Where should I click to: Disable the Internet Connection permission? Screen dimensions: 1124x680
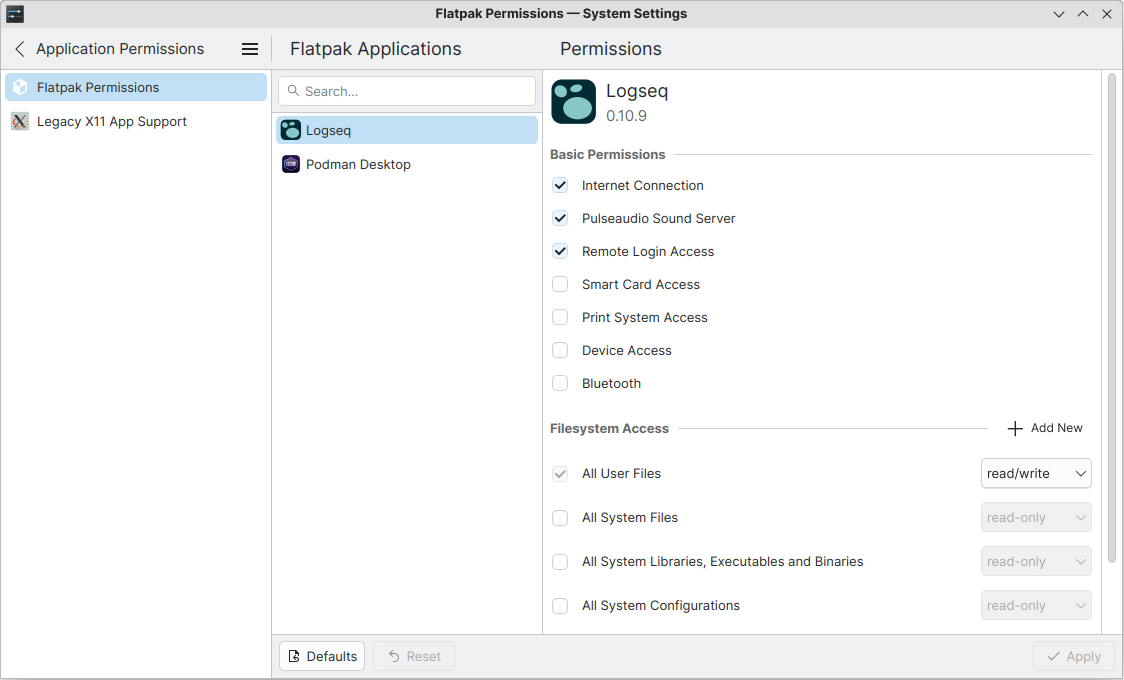pos(560,186)
